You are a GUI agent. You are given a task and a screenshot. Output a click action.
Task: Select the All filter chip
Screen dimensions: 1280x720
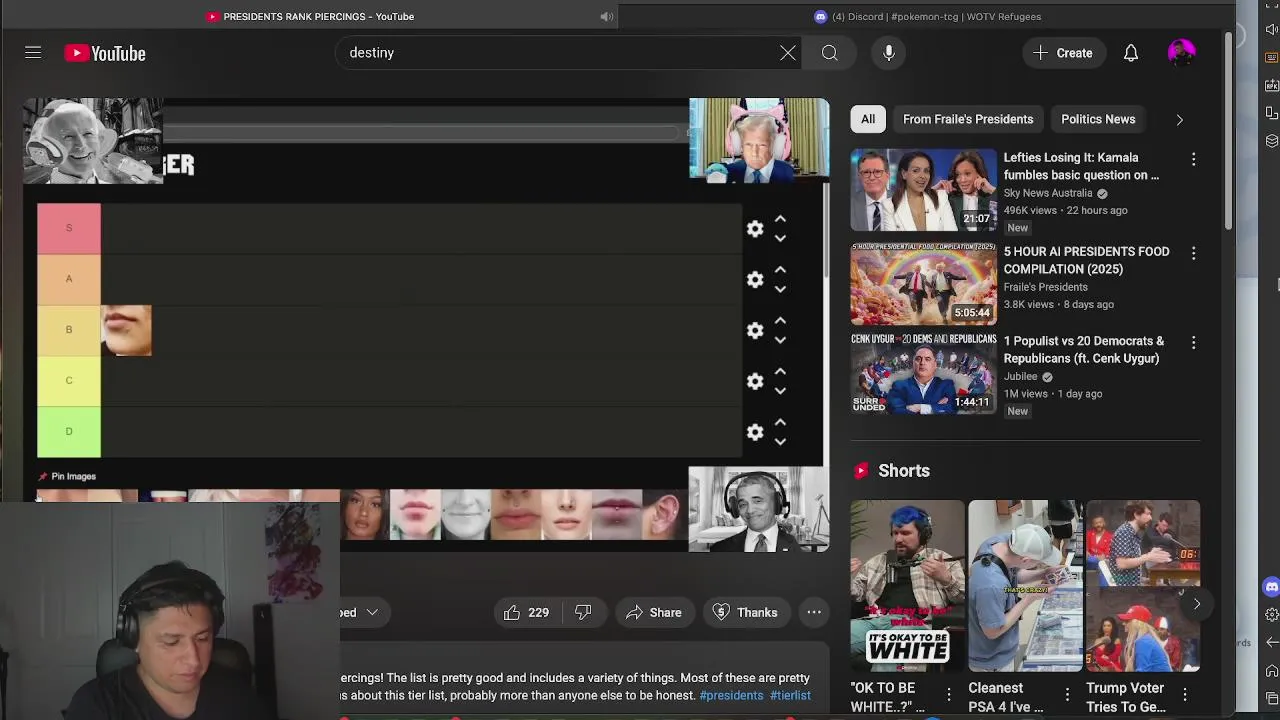(868, 119)
